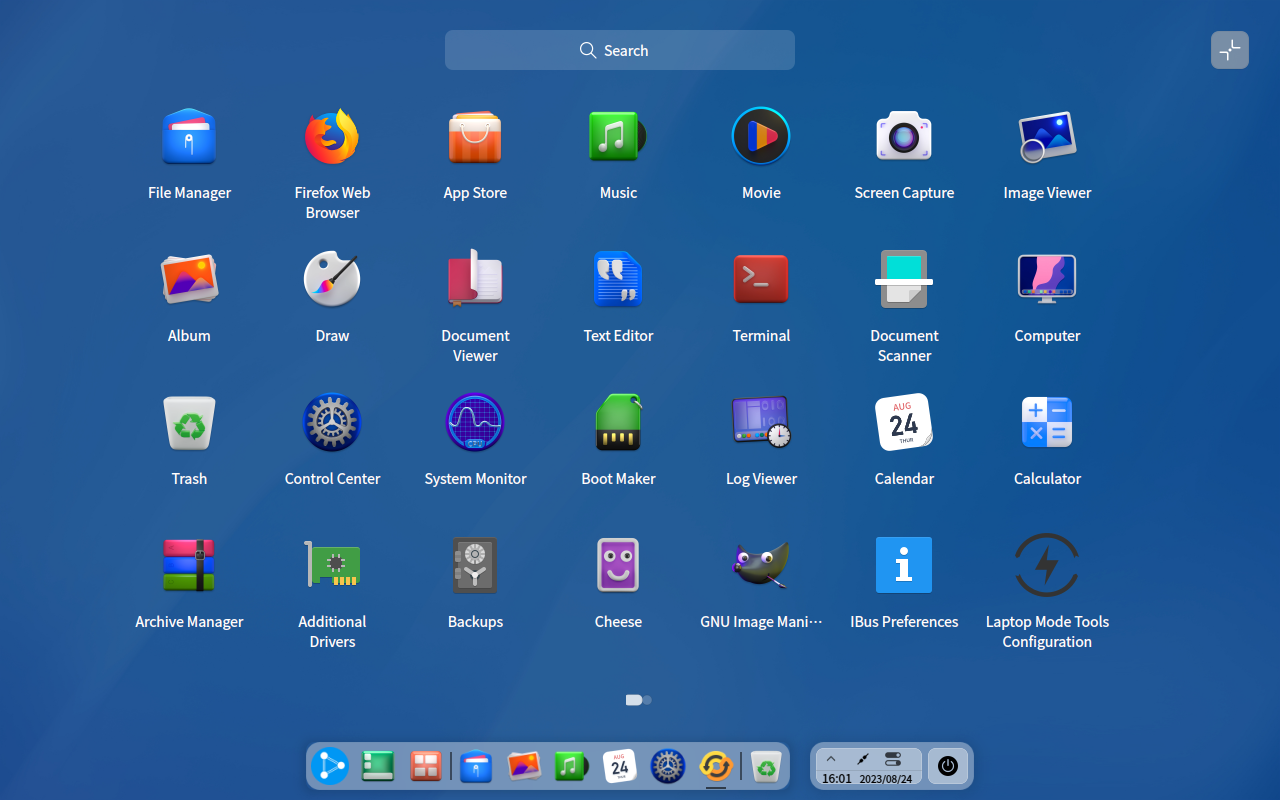Launch GNU Image Manipulation Program

click(761, 565)
